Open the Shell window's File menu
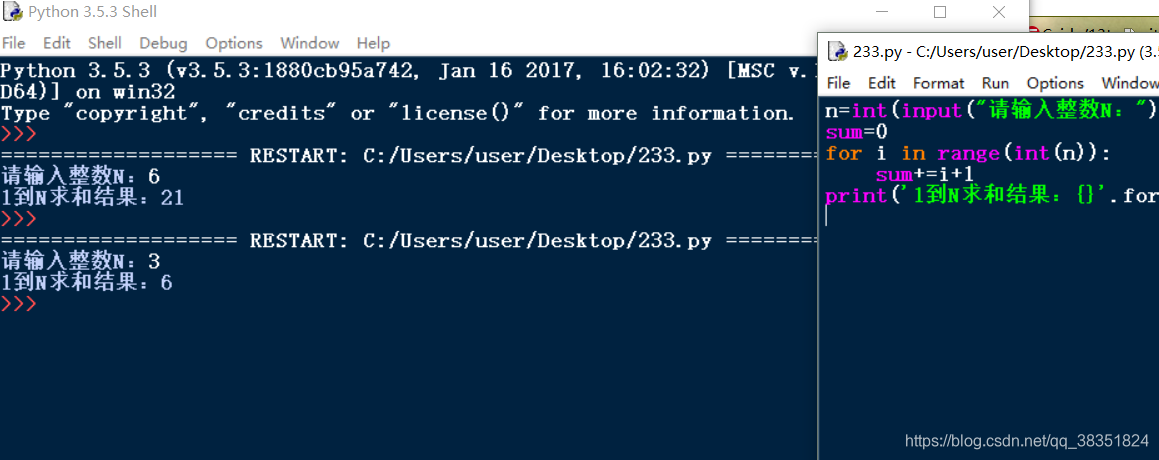1159x460 pixels. point(13,43)
